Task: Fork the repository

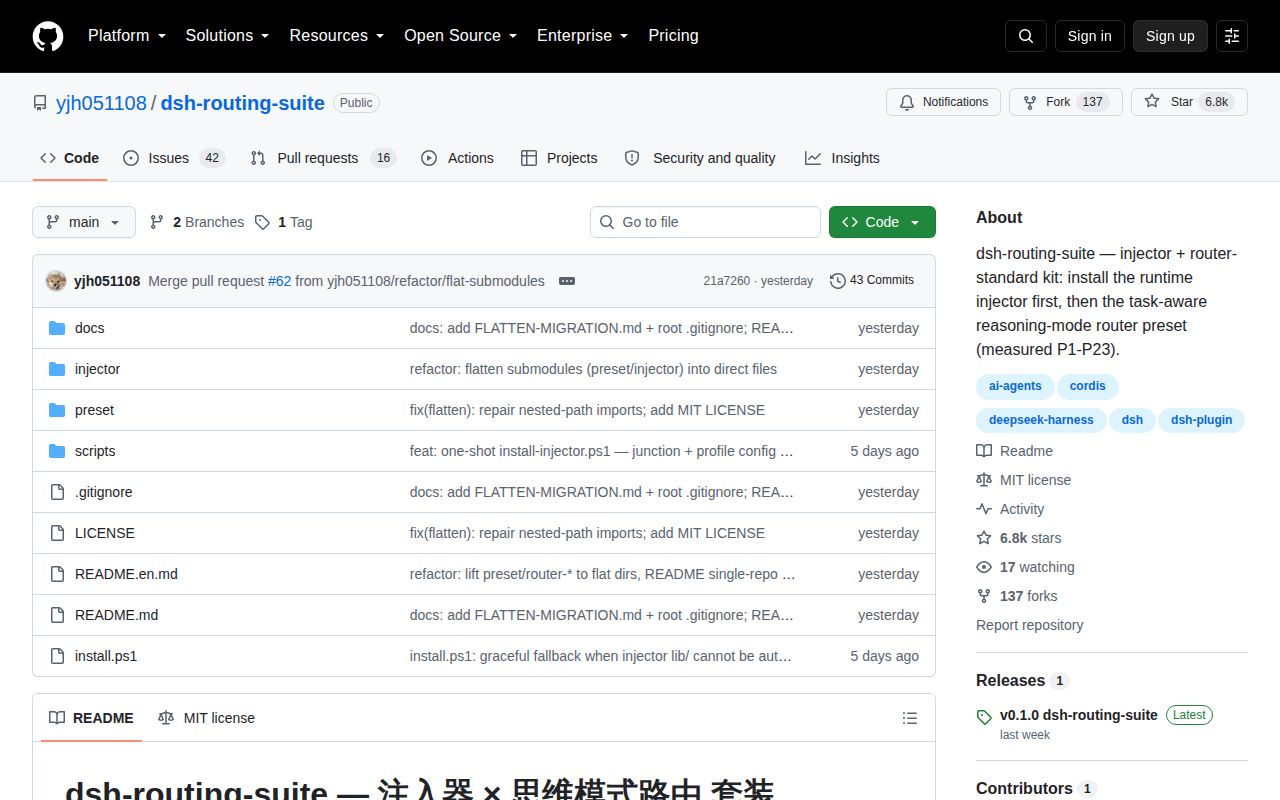Action: pos(1065,102)
